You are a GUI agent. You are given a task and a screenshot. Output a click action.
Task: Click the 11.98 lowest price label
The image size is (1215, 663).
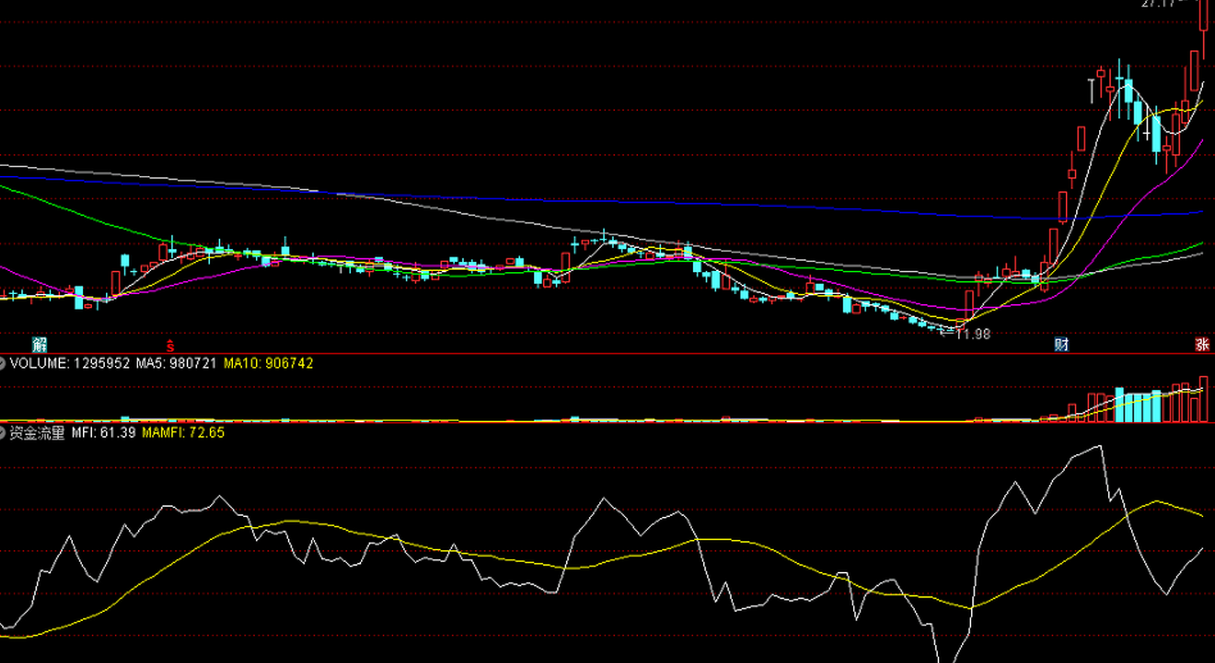971,334
